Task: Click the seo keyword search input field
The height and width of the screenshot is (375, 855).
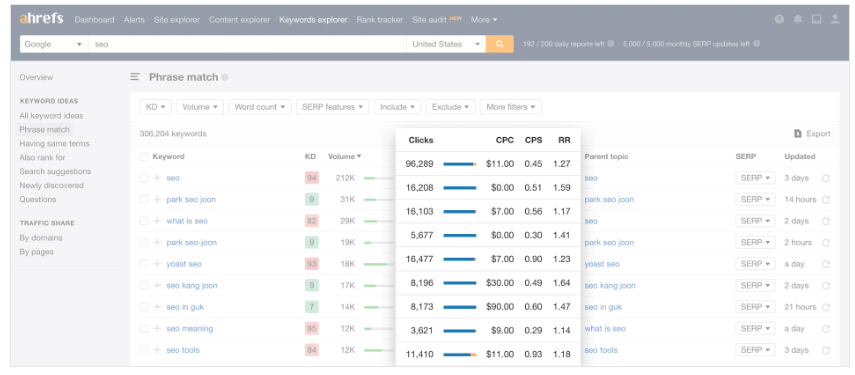Action: 248,44
